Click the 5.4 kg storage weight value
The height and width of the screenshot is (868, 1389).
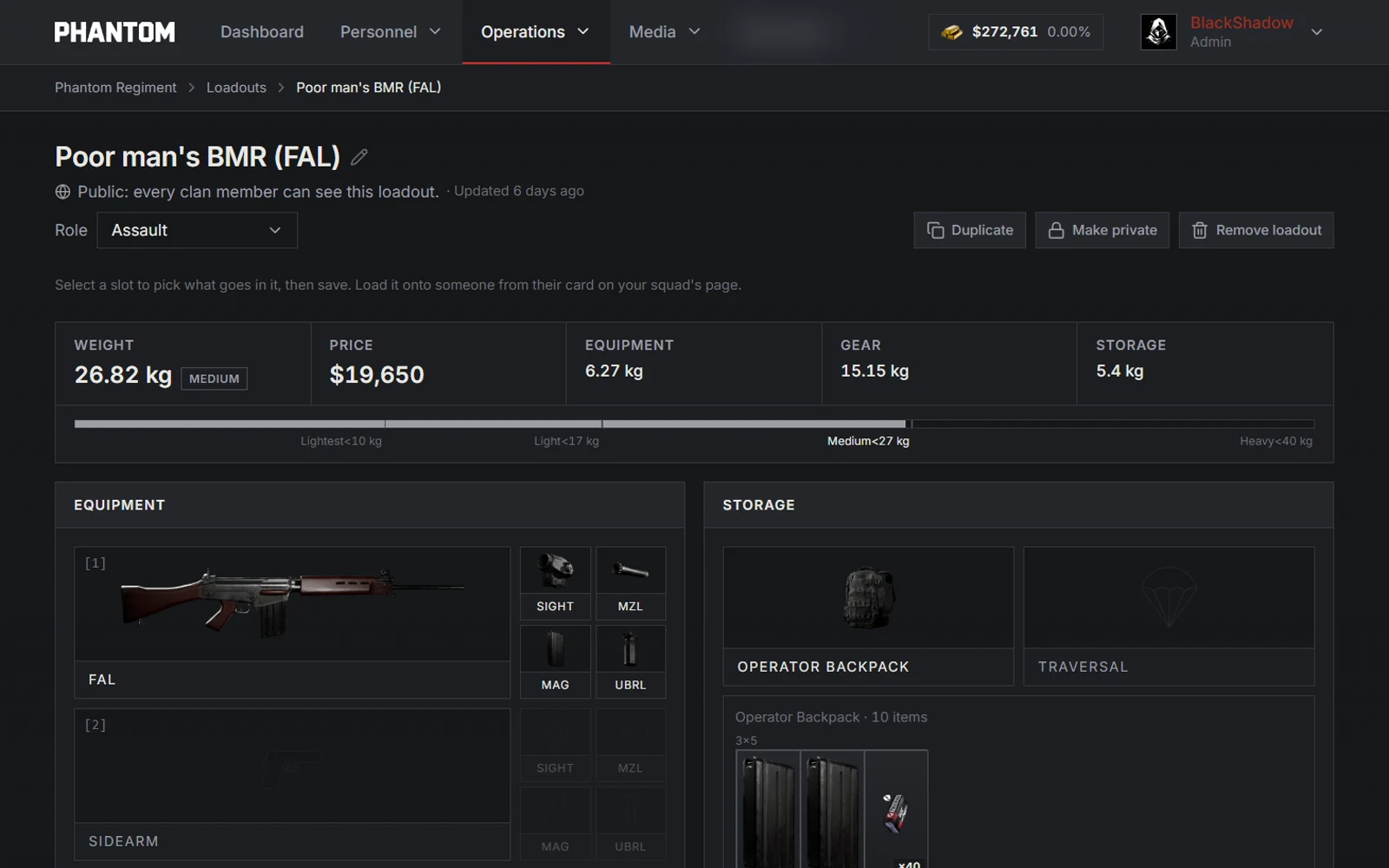pos(1120,371)
